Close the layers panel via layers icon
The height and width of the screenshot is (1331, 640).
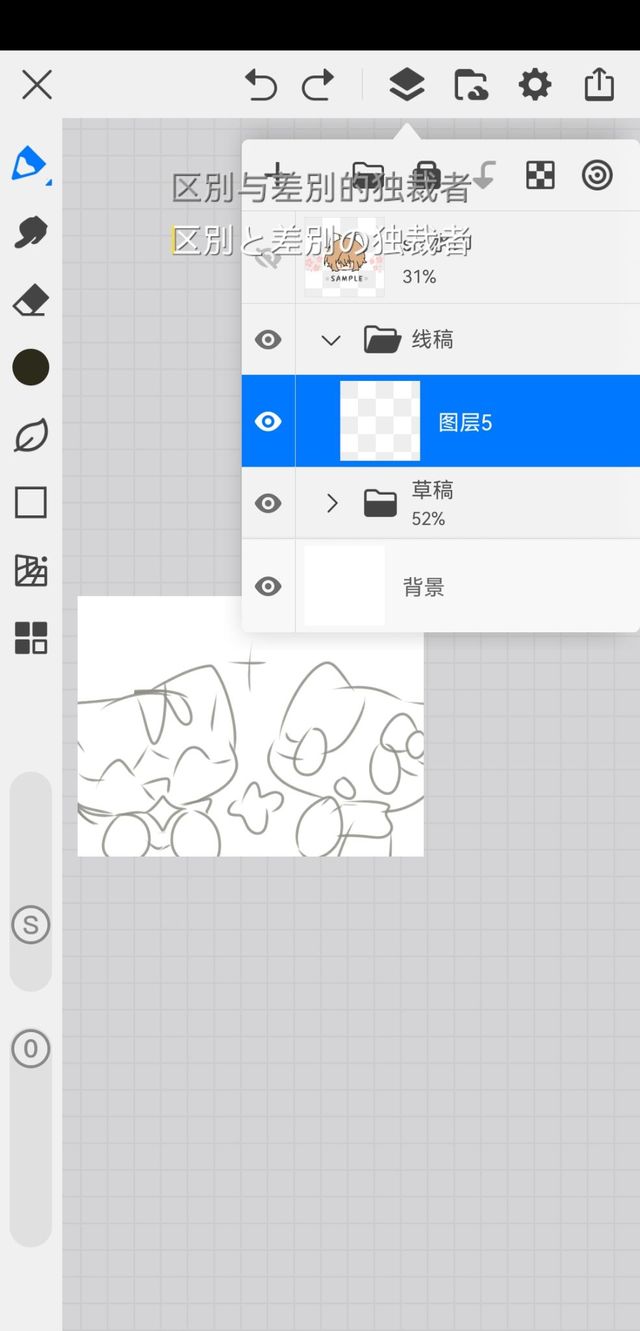(x=406, y=85)
